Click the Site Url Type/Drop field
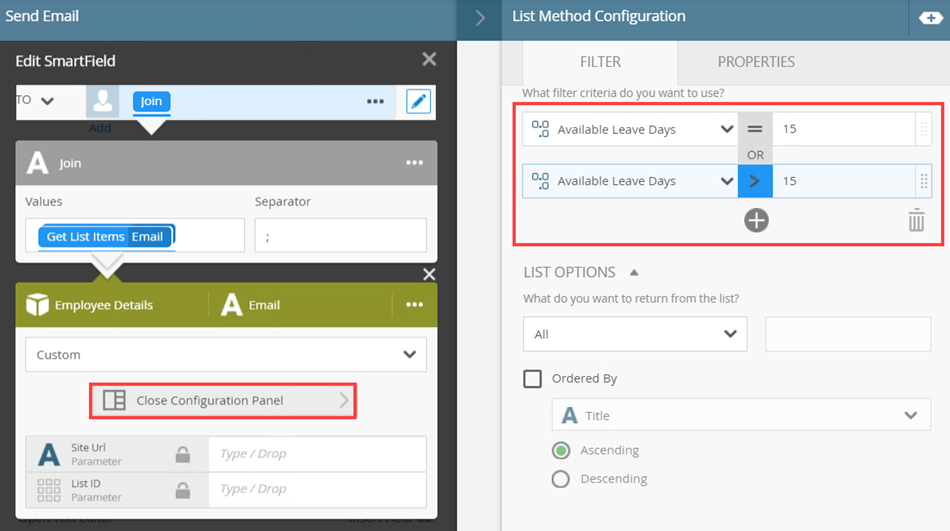Image resolution: width=950 pixels, height=531 pixels. point(316,454)
